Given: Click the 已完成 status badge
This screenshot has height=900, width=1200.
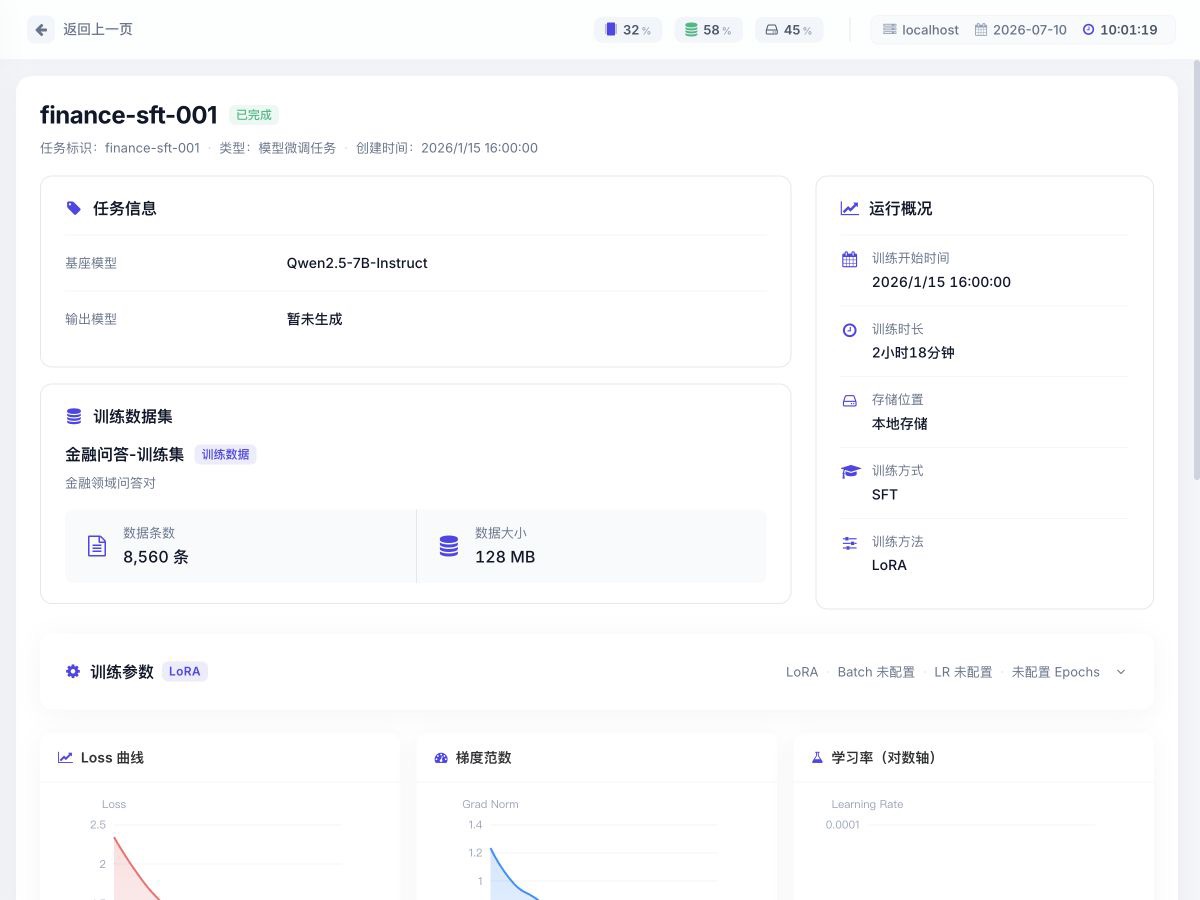Looking at the screenshot, I should pos(254,115).
